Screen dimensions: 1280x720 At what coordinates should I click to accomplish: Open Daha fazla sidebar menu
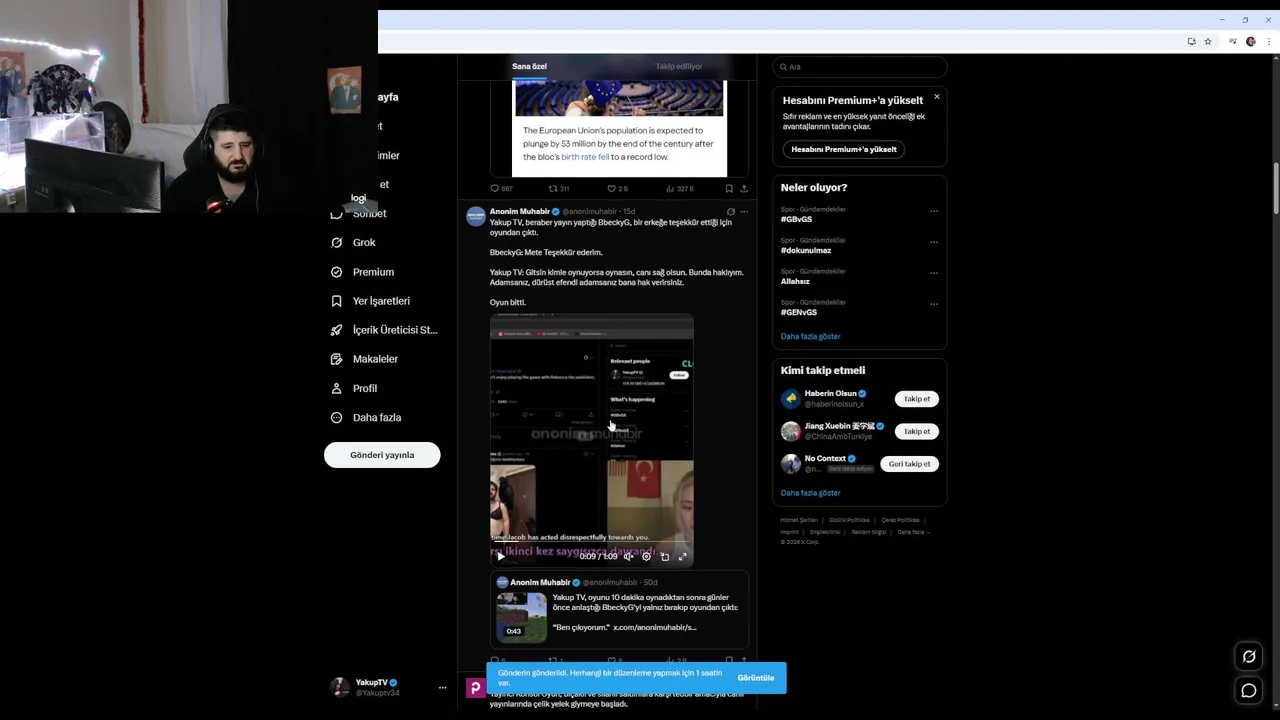(366, 417)
